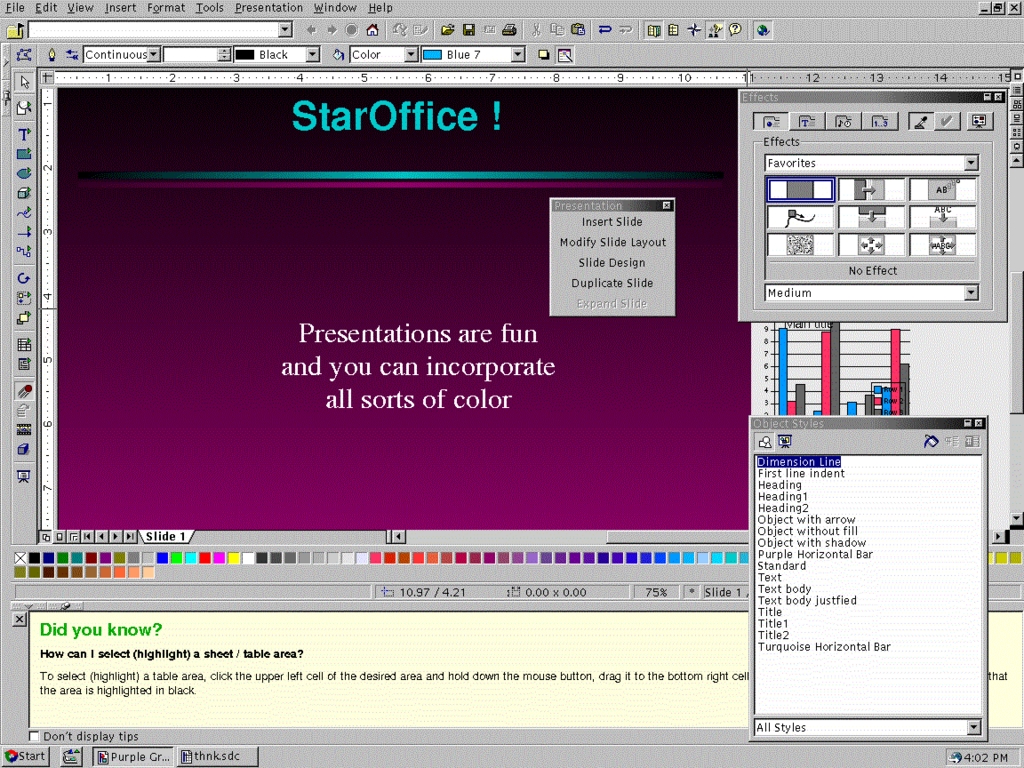Open the Presentation menu
This screenshot has height=768, width=1024.
(x=268, y=7)
